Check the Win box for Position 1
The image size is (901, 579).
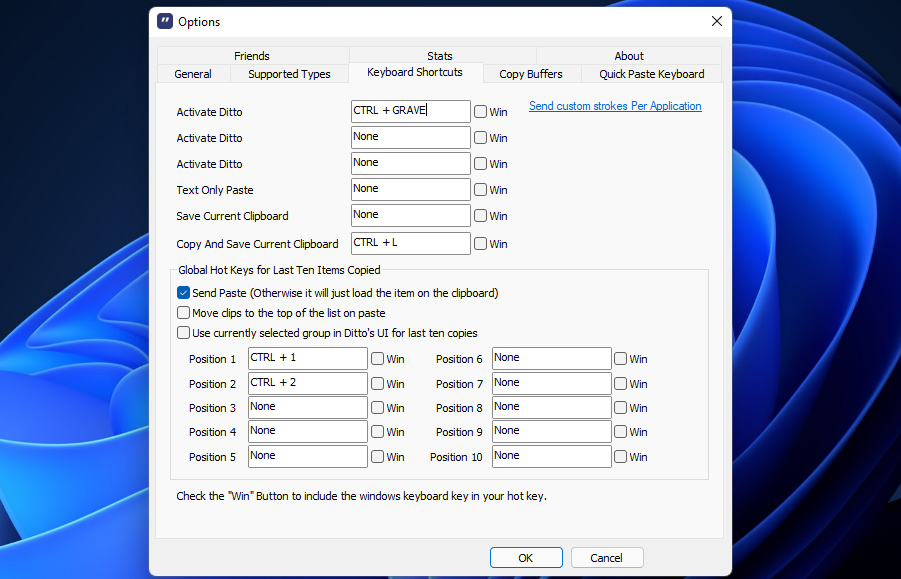pyautogui.click(x=378, y=359)
